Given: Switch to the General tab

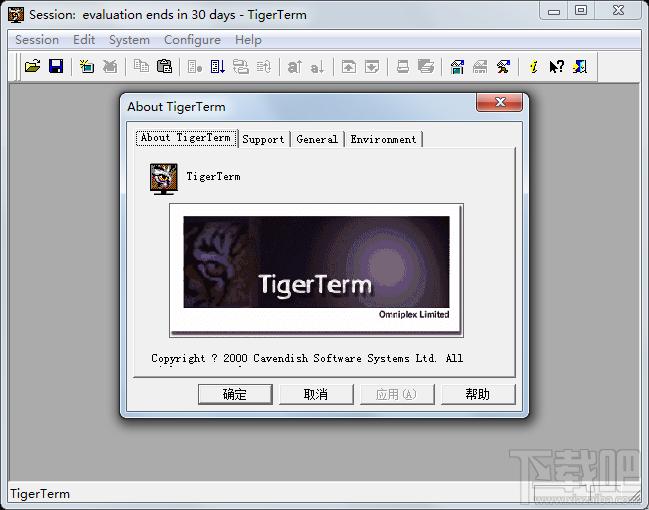Looking at the screenshot, I should click(317, 139).
